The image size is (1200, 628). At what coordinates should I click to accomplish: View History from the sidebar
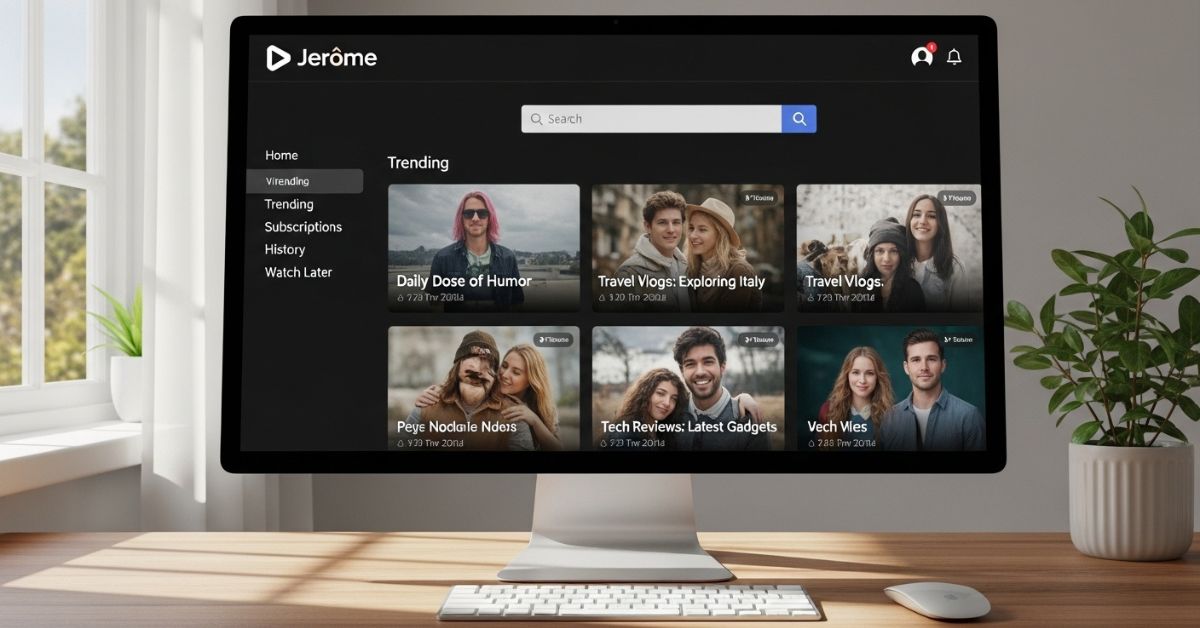pos(285,250)
